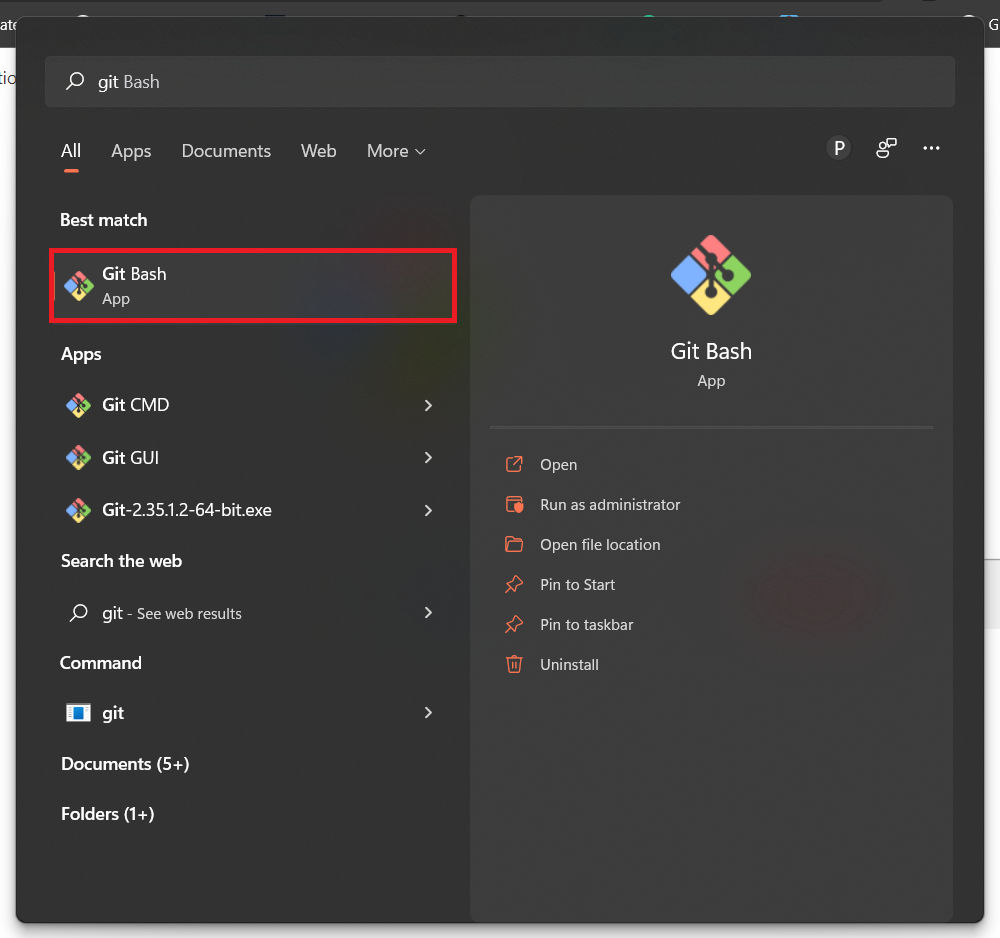Click the search magnifier icon in search box
This screenshot has width=1000, height=938.
75,81
